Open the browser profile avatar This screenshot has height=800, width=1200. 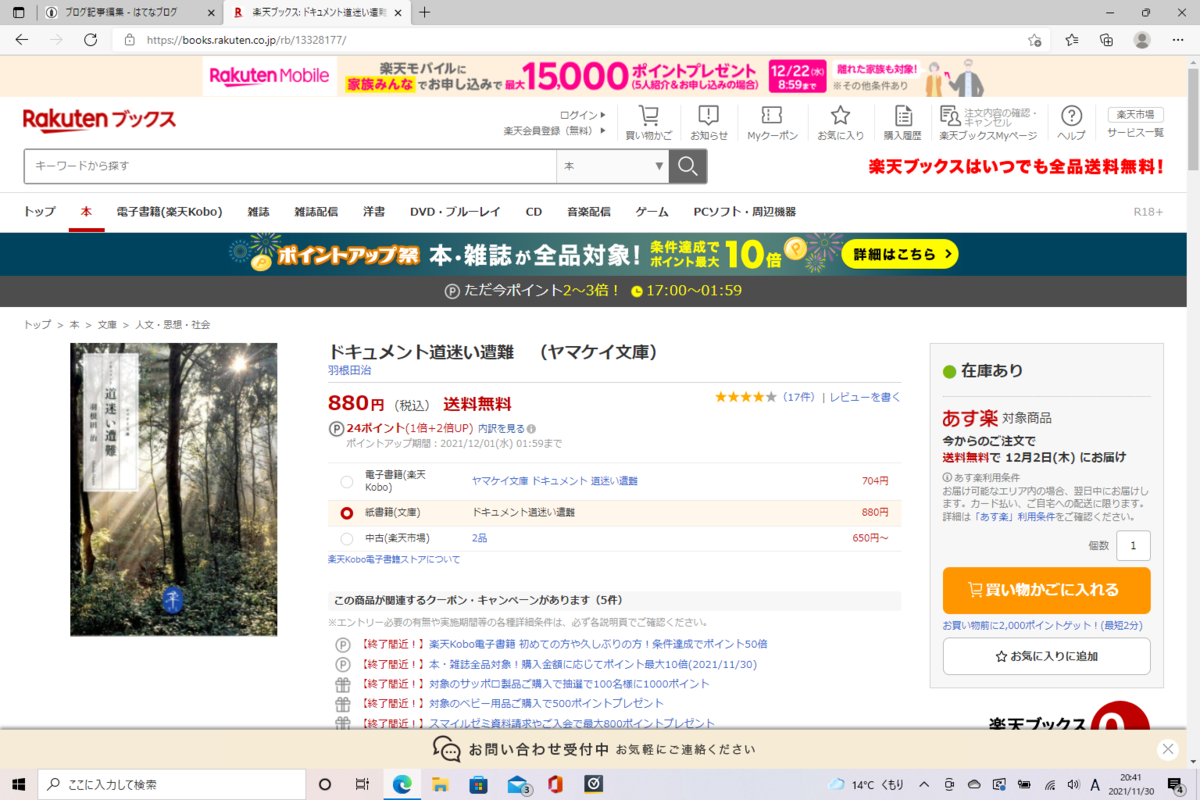[1142, 40]
